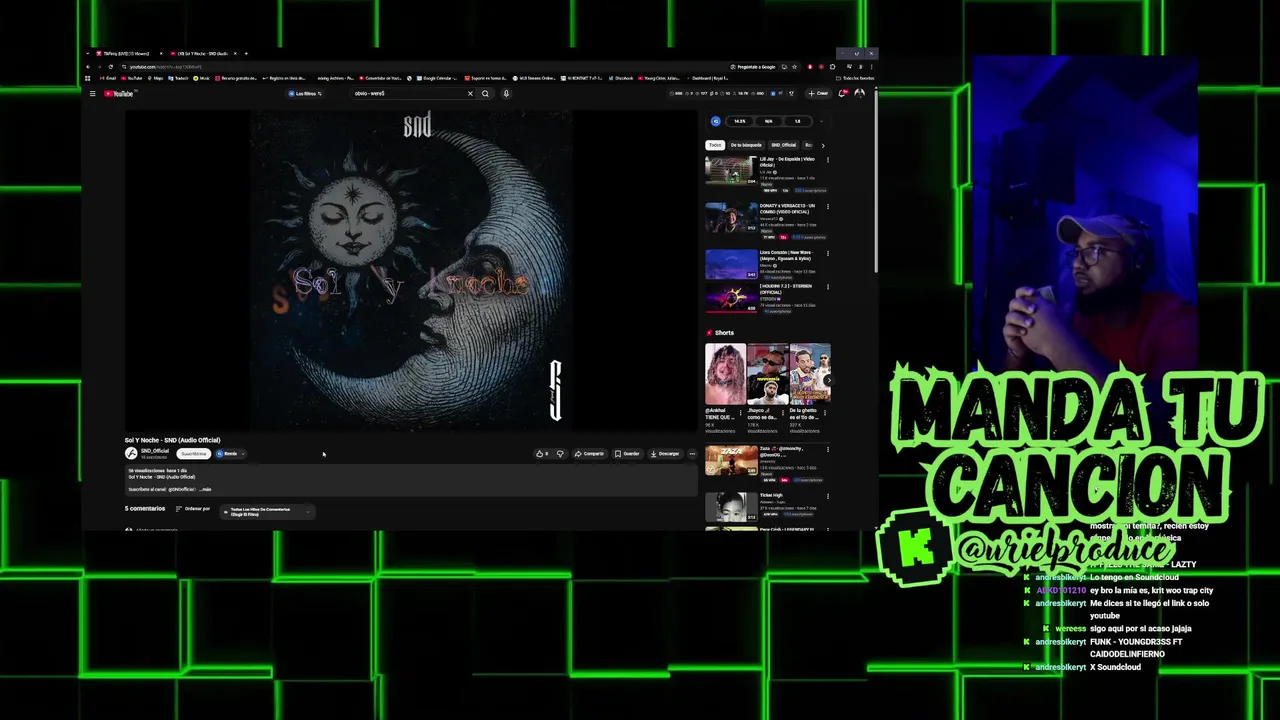Open HOUDINI 7.2 STERBEN video thumbnail

[x=731, y=298]
